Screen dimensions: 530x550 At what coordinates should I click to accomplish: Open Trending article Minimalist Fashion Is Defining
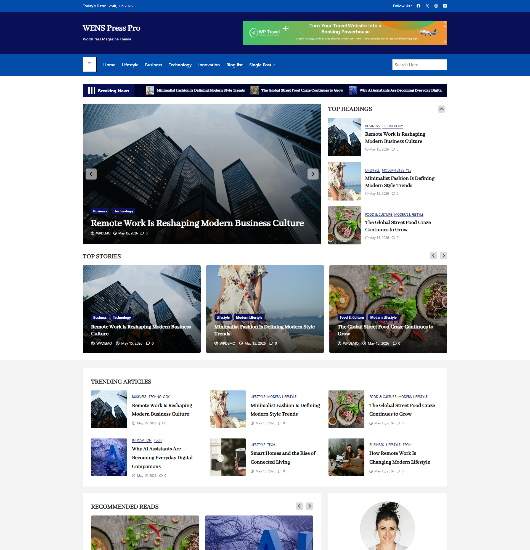click(285, 409)
